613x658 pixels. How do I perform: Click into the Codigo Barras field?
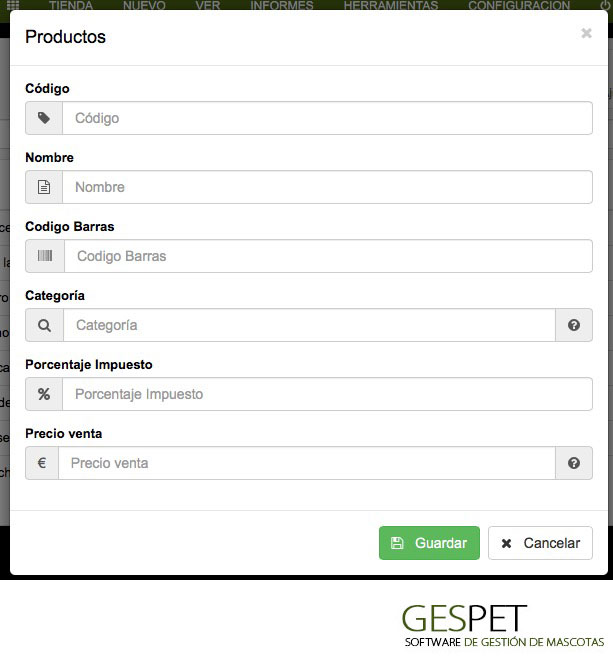coord(328,256)
